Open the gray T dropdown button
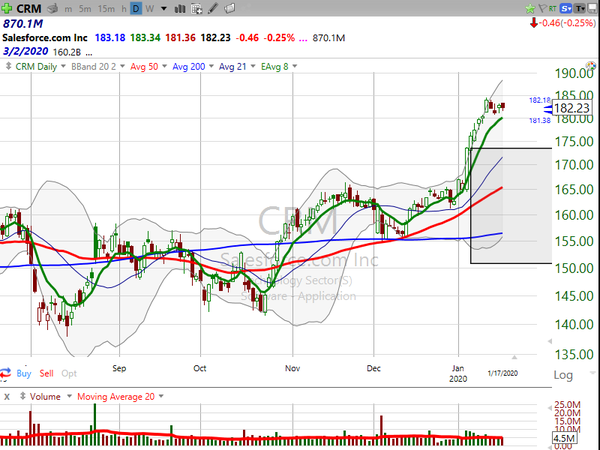The image size is (600, 450). click(x=580, y=8)
